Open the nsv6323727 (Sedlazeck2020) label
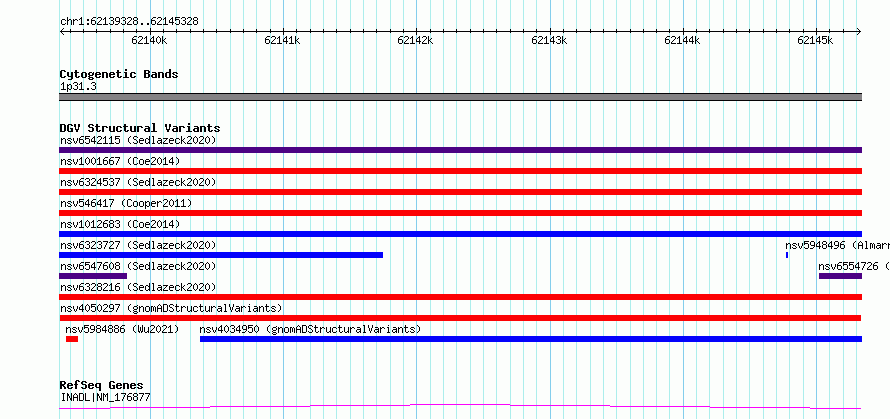This screenshot has width=890, height=419. [138, 245]
